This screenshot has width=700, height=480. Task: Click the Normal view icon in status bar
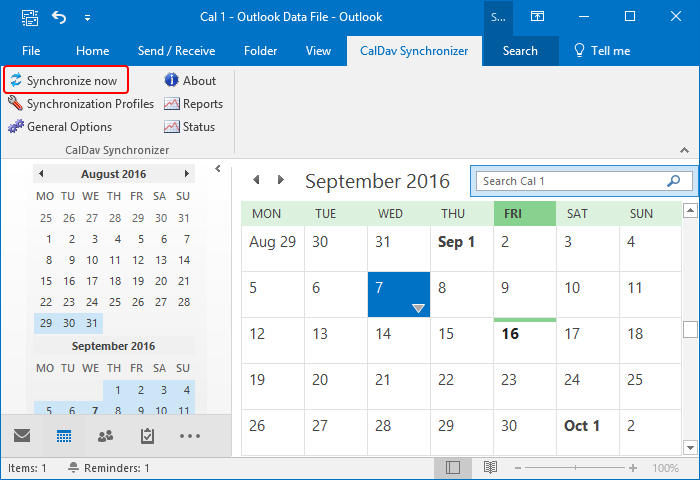click(453, 467)
